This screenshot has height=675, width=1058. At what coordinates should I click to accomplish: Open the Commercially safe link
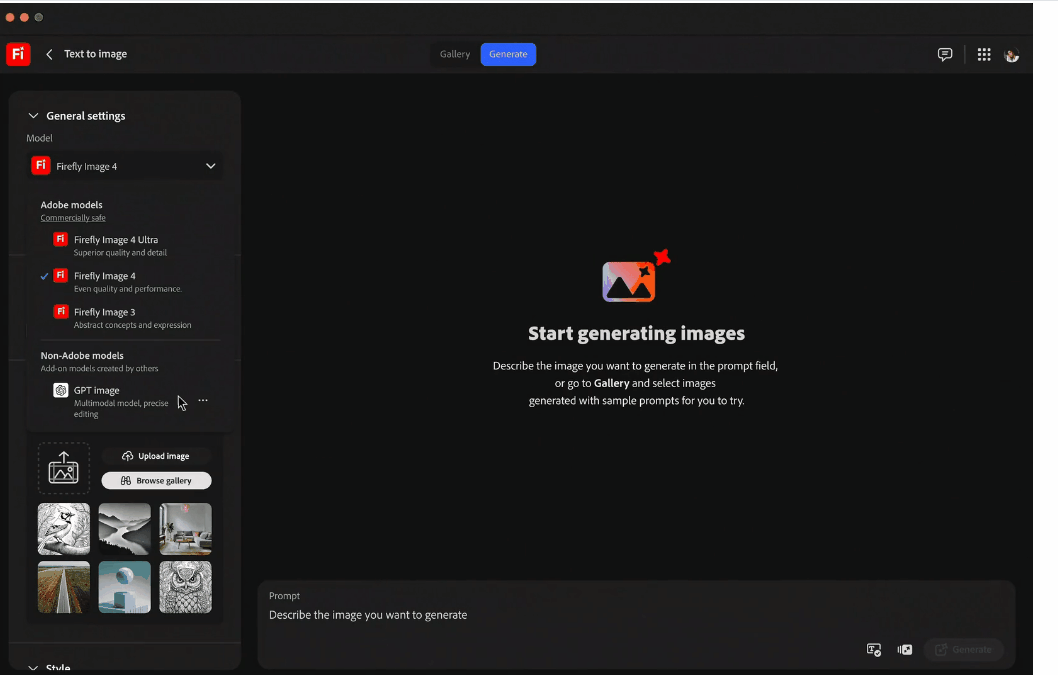click(73, 218)
